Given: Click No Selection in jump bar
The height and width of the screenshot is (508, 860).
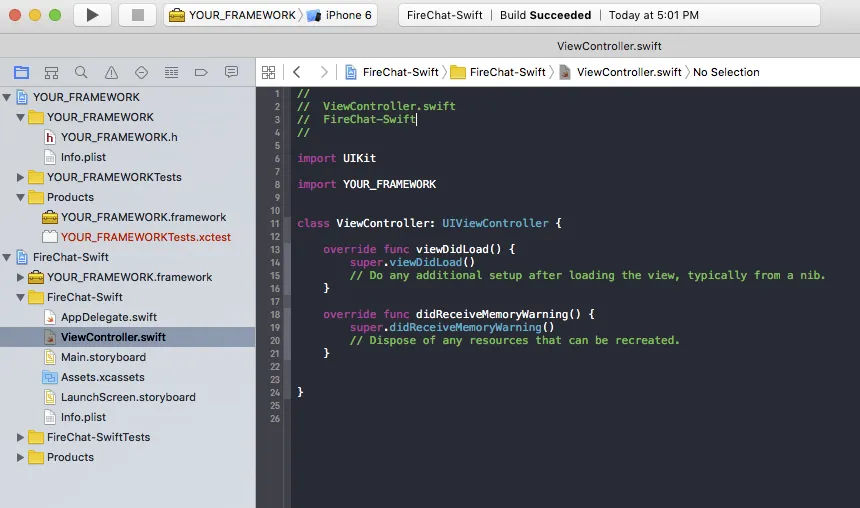Looking at the screenshot, I should 726,72.
